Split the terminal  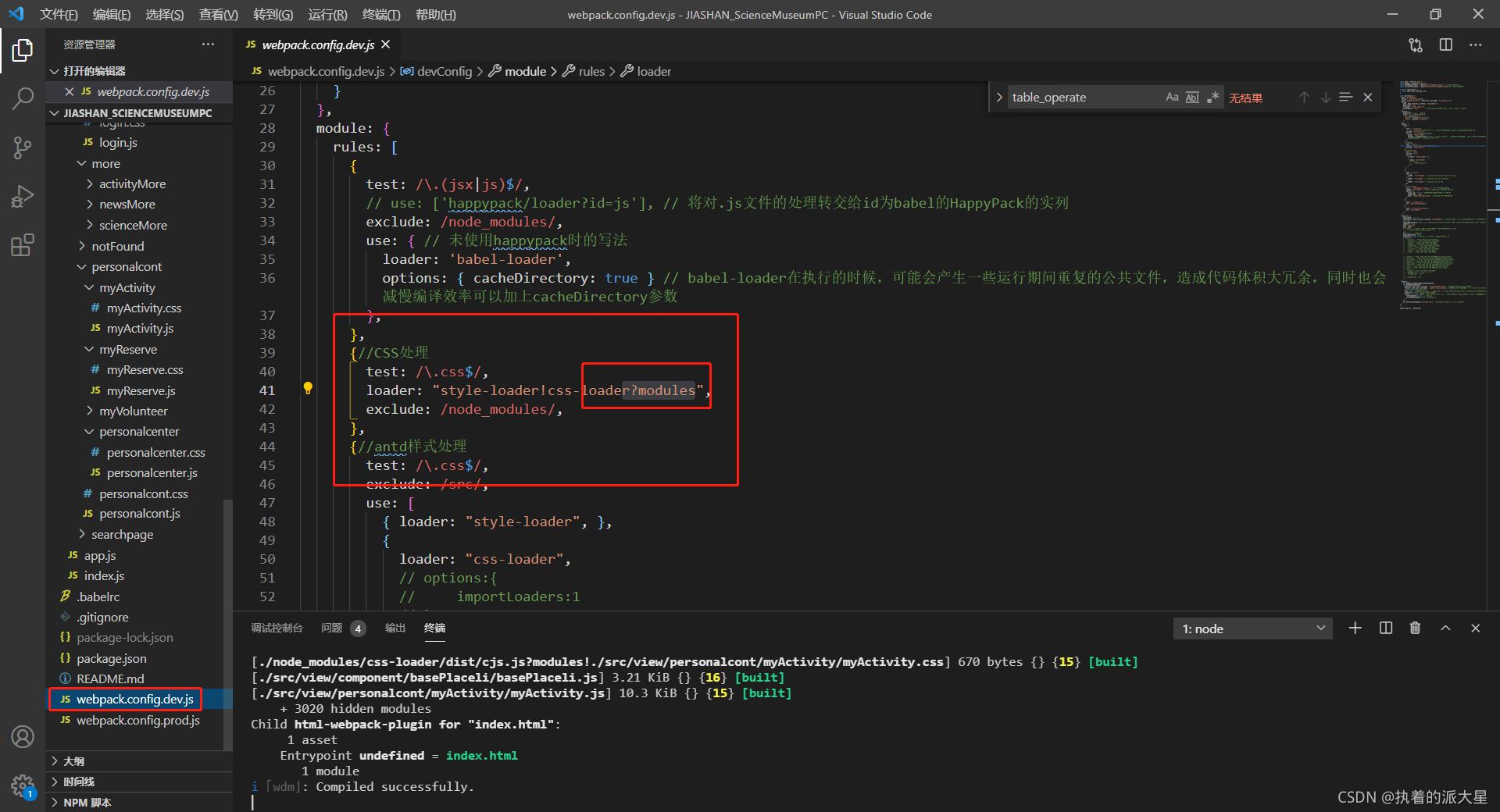coord(1386,629)
